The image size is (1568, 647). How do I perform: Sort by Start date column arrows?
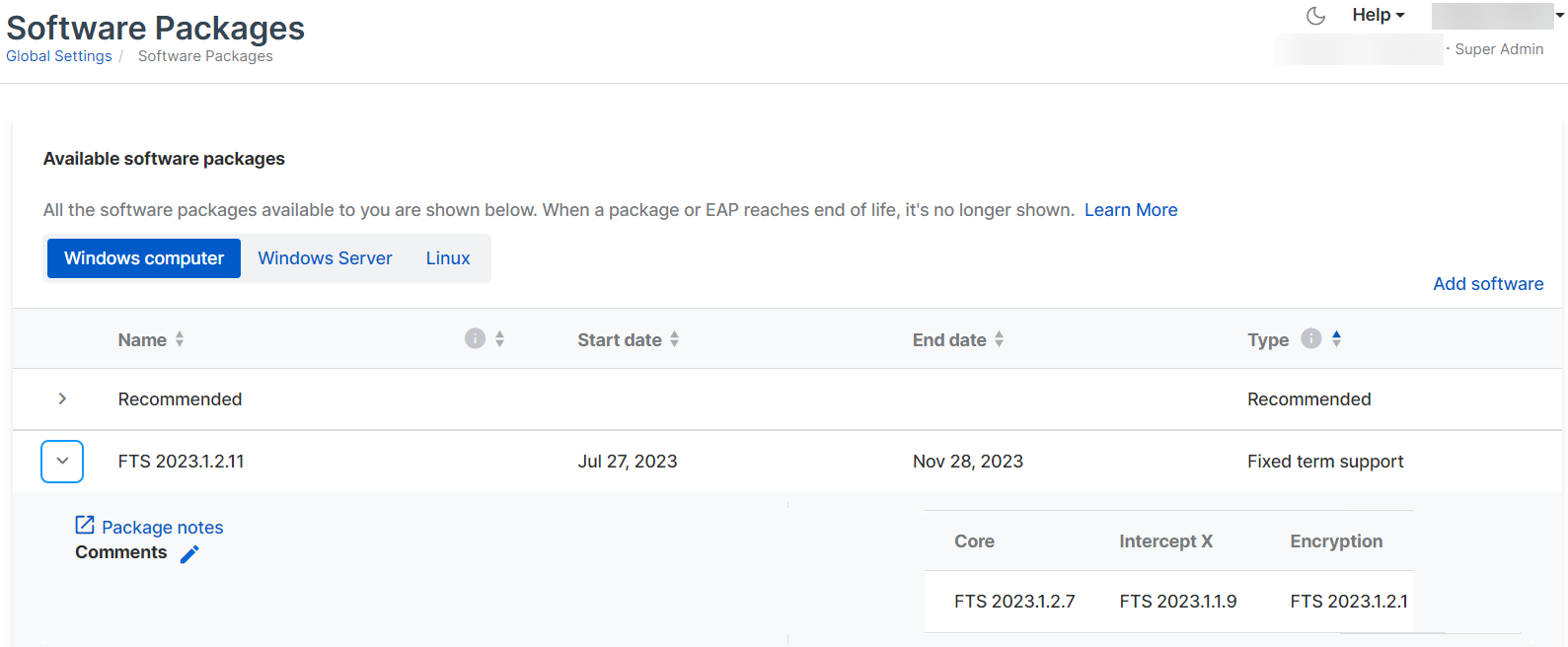[x=675, y=339]
